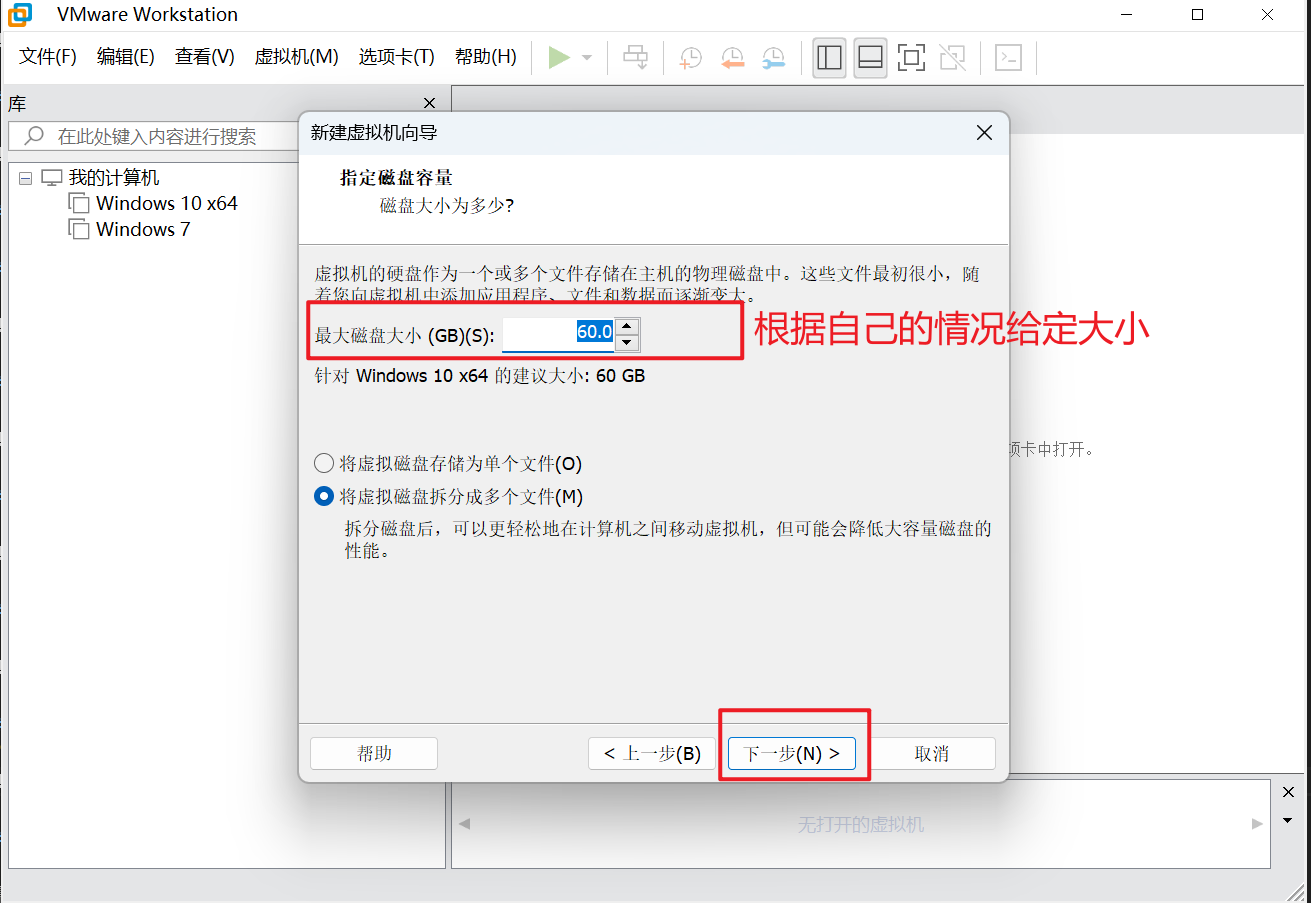Open the power options dropdown arrow
This screenshot has width=1311, height=903.
click(587, 58)
